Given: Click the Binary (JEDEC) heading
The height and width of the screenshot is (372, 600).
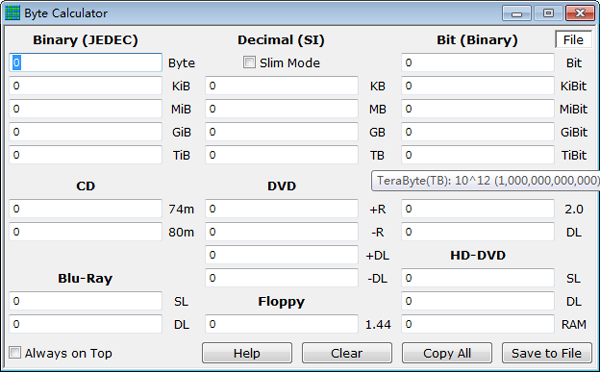Looking at the screenshot, I should pos(85,40).
